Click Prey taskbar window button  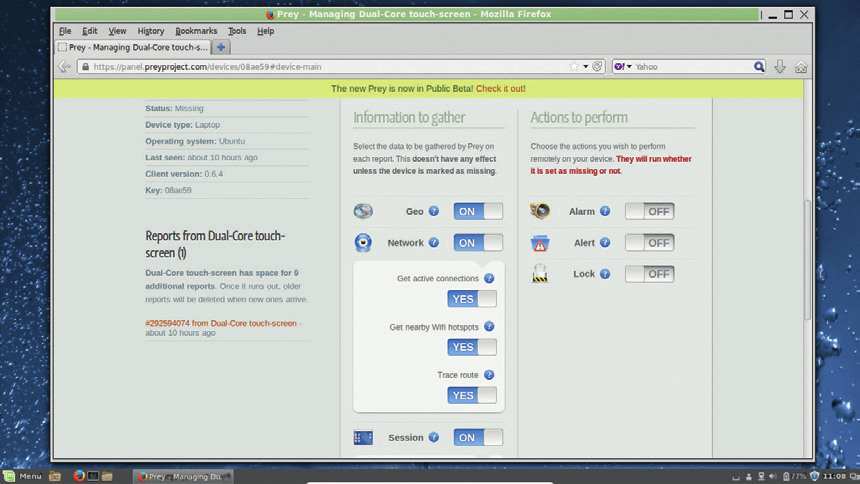pyautogui.click(x=183, y=476)
